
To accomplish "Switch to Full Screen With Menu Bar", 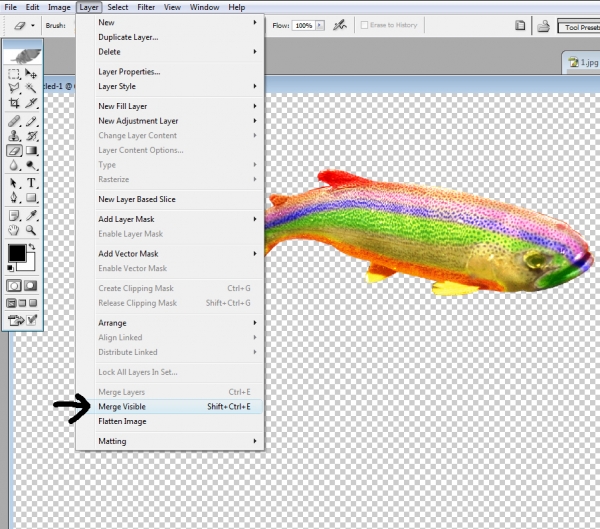I will coord(22,303).
